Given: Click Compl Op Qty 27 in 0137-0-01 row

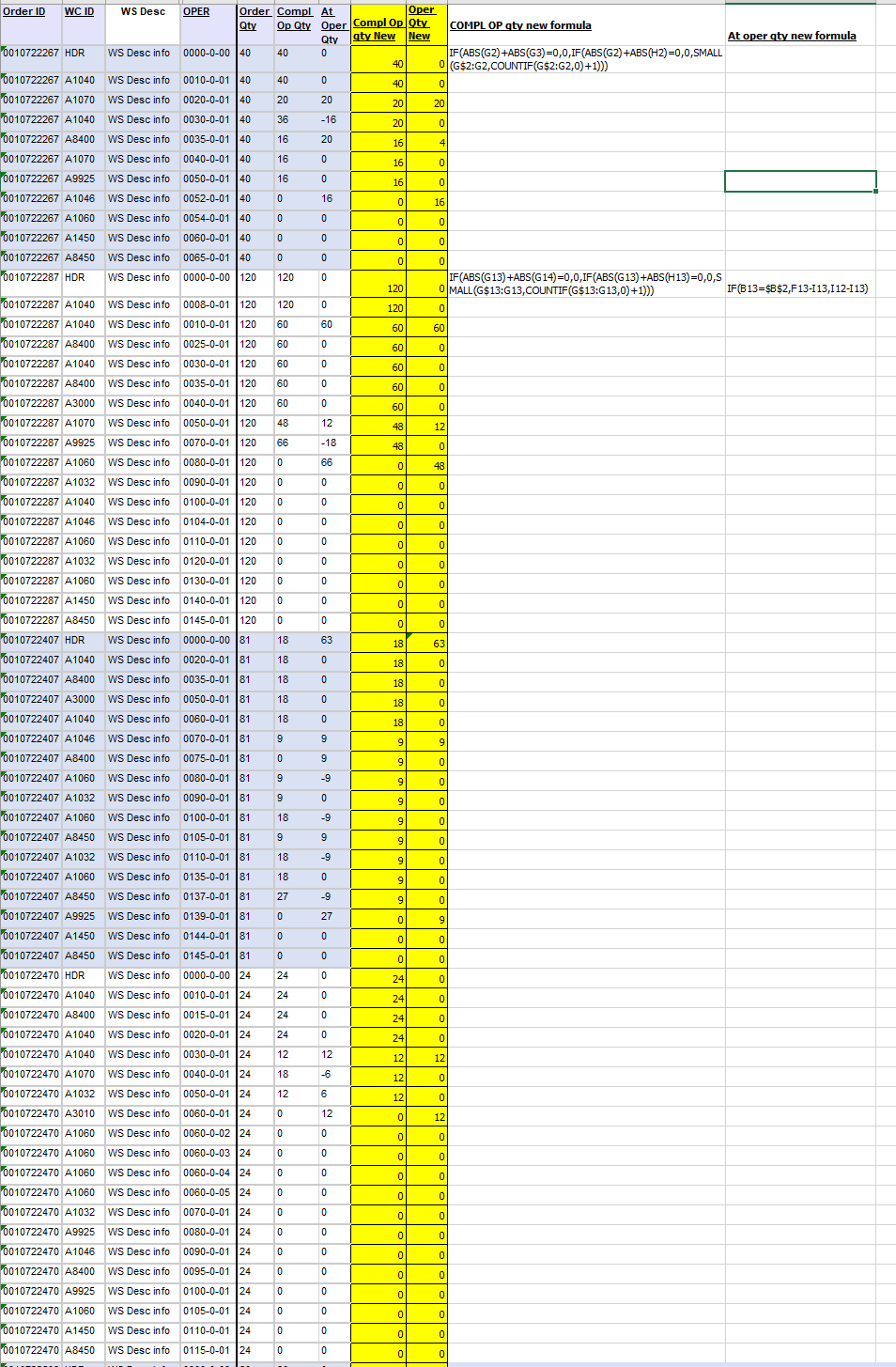Looking at the screenshot, I should pyautogui.click(x=296, y=896).
